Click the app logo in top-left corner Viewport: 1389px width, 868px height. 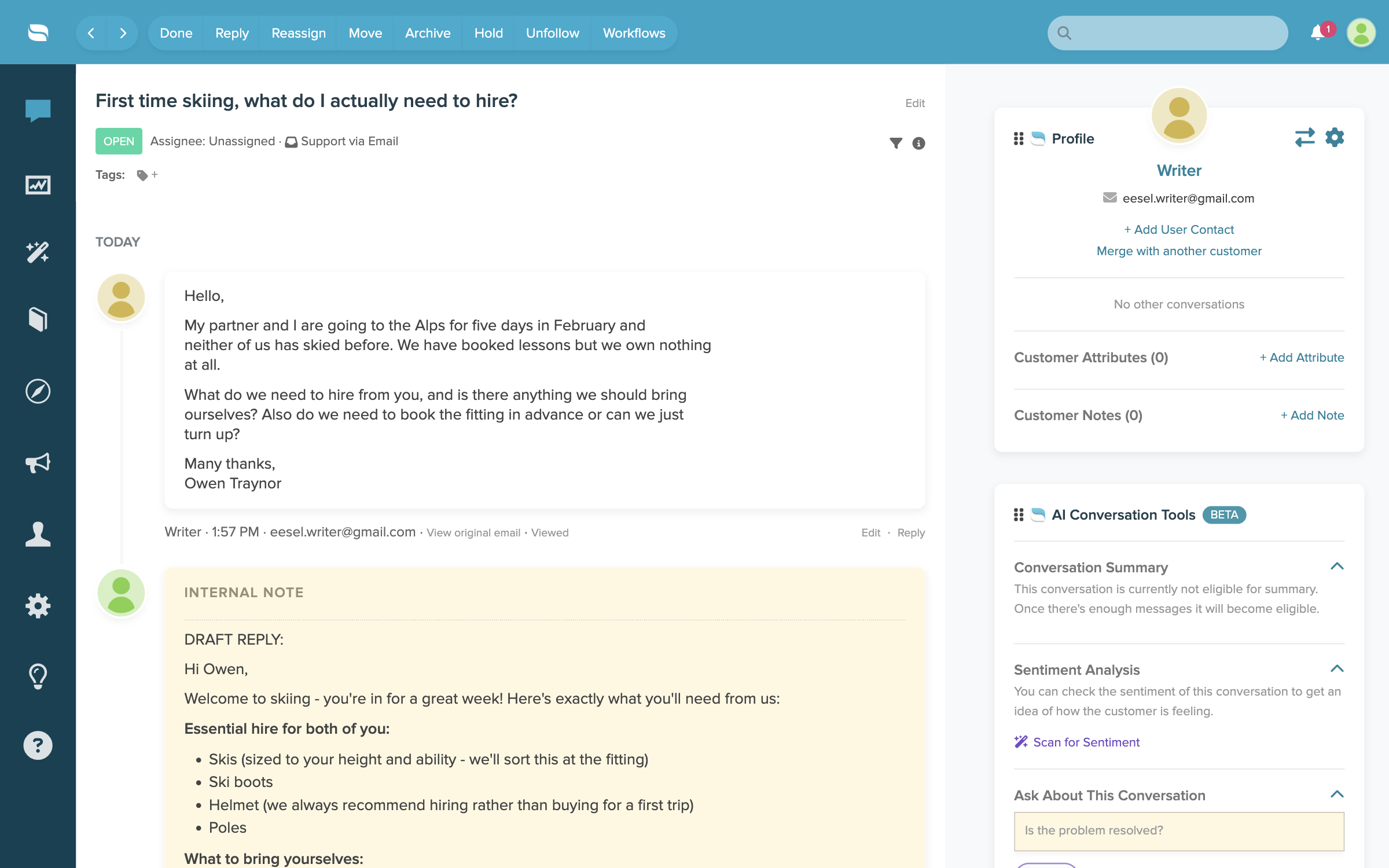tap(38, 32)
